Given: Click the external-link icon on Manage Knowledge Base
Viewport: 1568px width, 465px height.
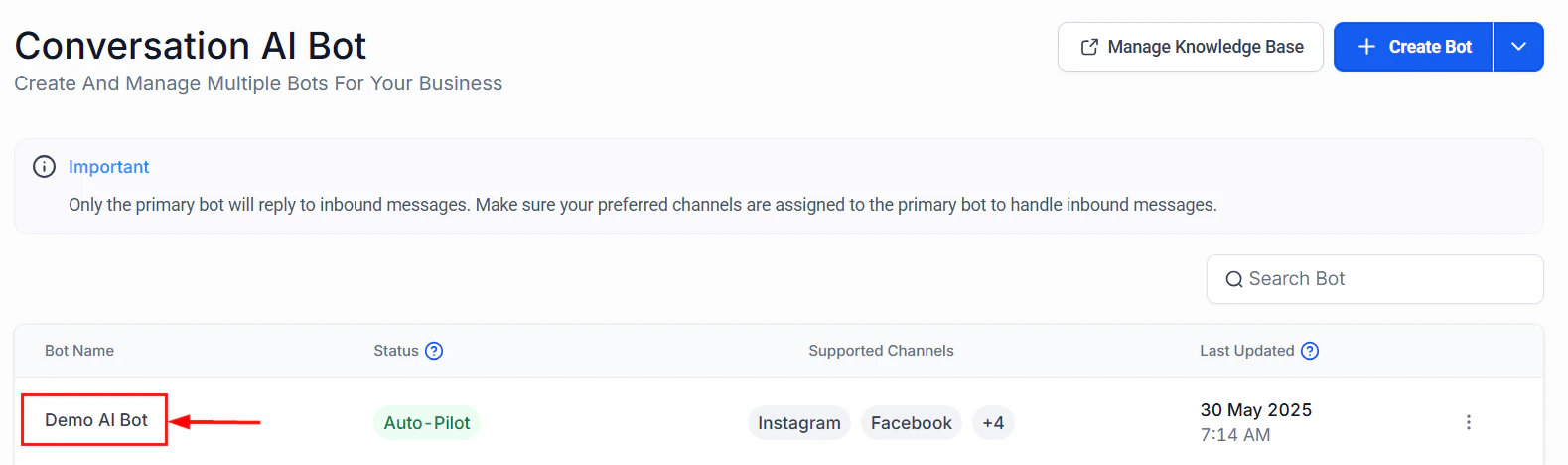Looking at the screenshot, I should click(x=1089, y=47).
